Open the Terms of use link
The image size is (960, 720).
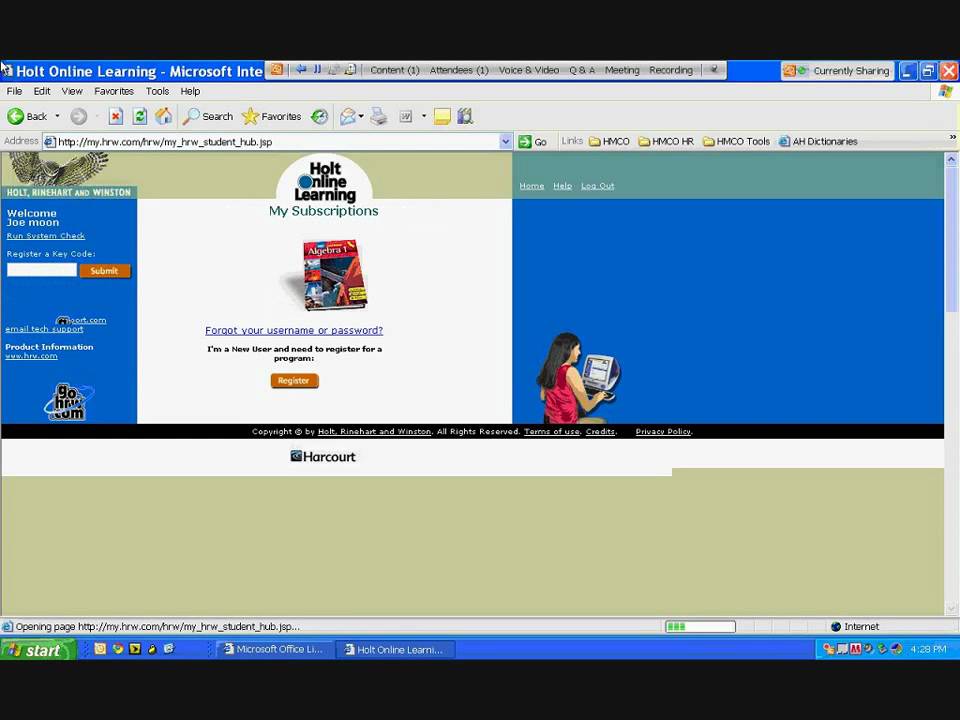552,432
